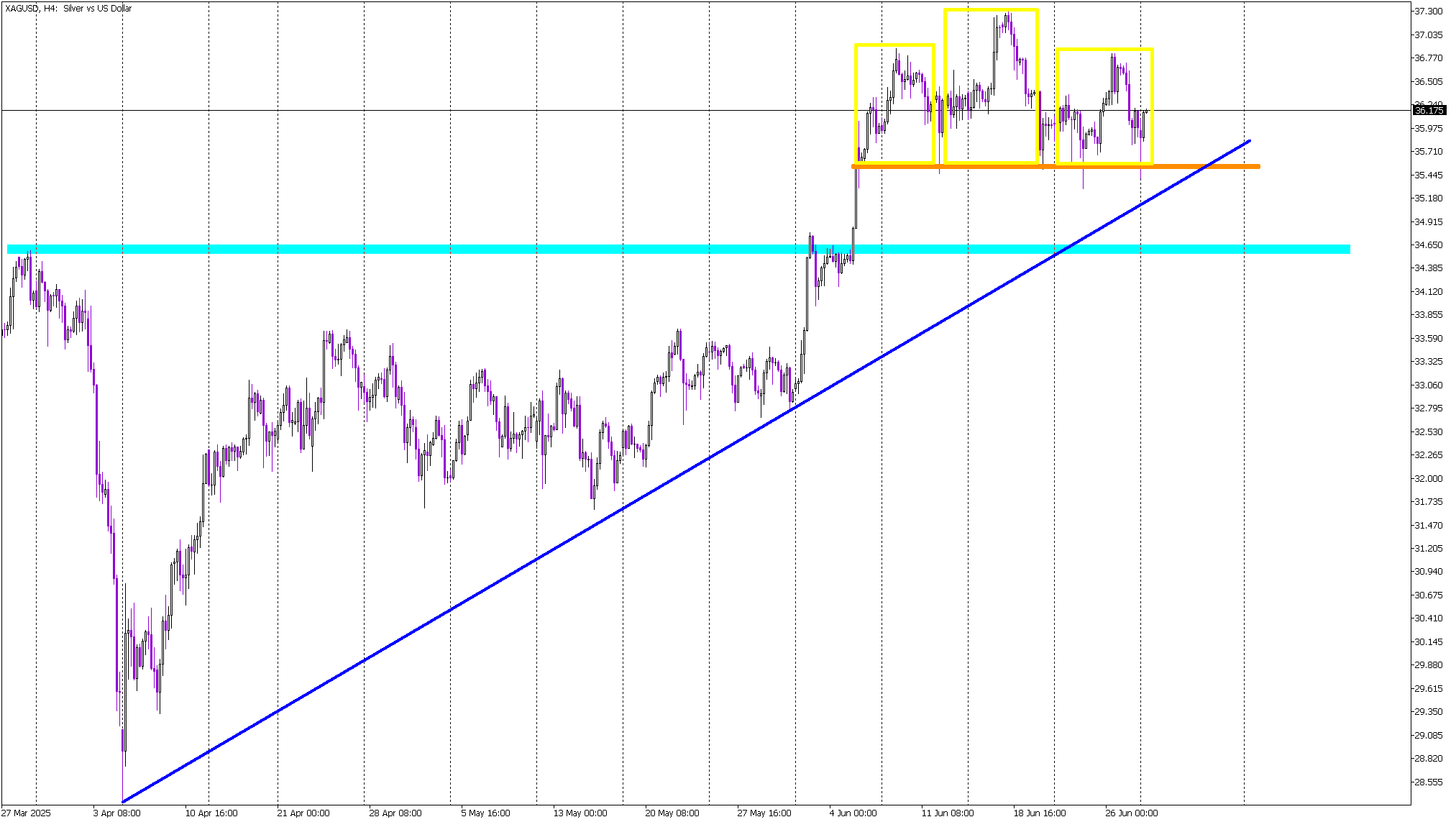Click the 33.325 price axis label
The width and height of the screenshot is (1456, 822).
[x=1428, y=362]
